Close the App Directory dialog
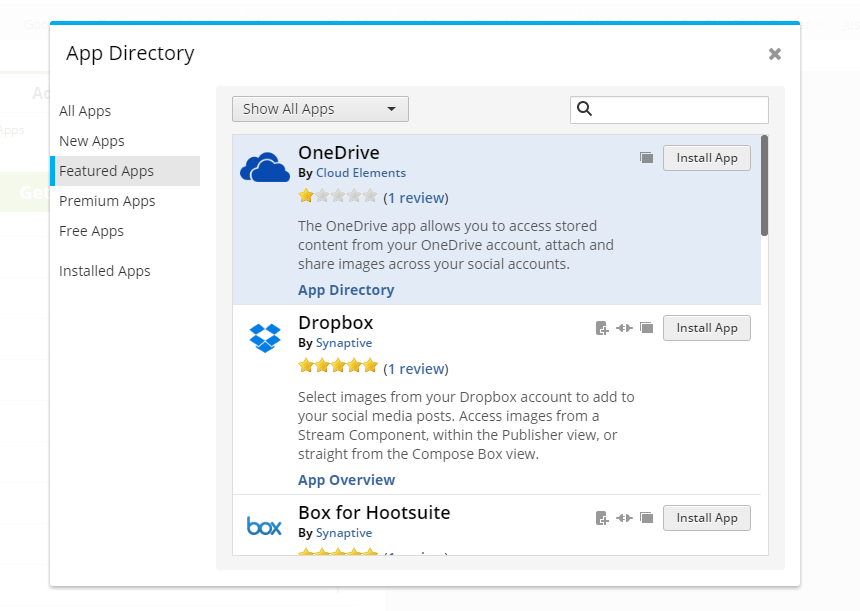The image size is (860, 611). coord(774,54)
